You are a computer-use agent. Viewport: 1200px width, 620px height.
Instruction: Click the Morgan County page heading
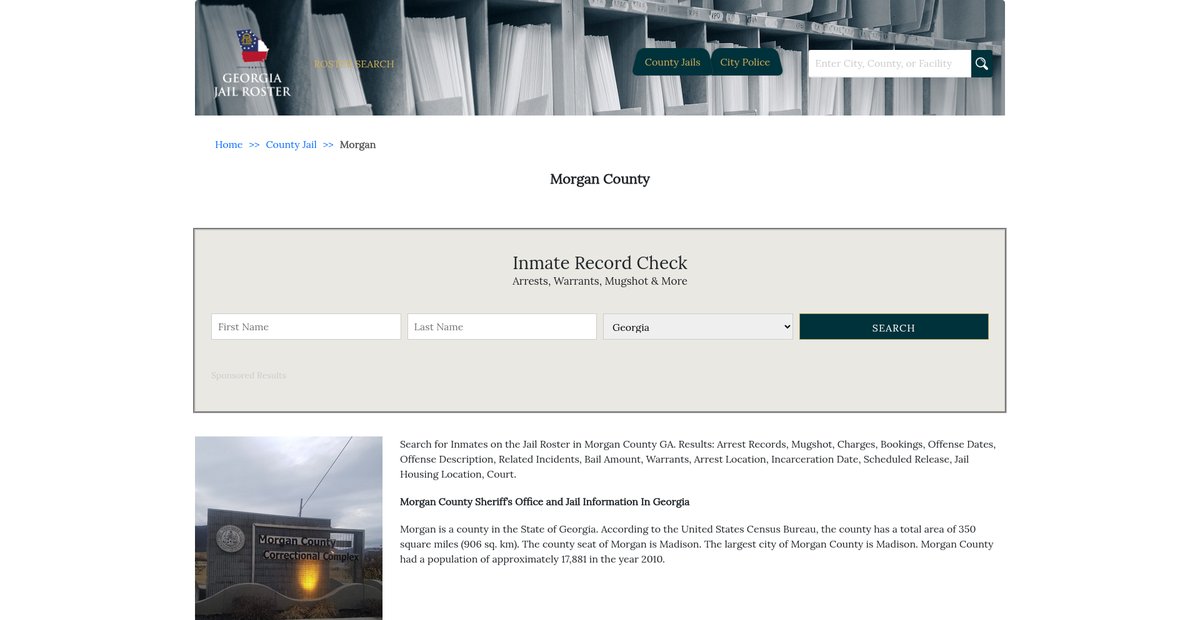pos(600,180)
